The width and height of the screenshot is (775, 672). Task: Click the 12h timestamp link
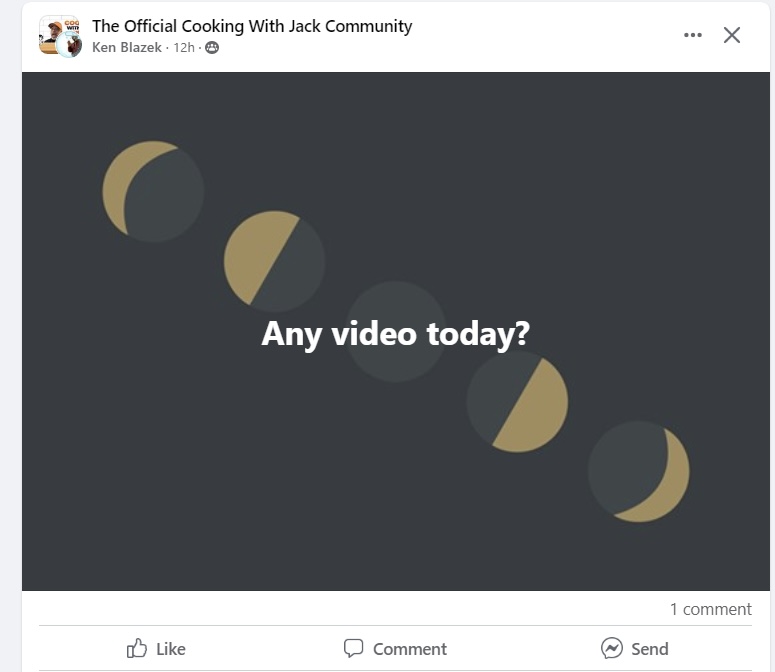[184, 47]
